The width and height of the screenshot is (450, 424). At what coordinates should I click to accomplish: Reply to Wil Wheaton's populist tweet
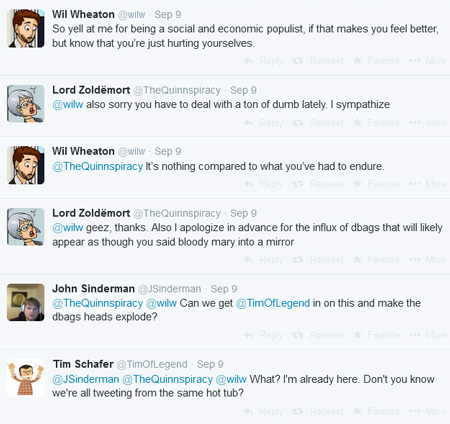[x=264, y=61]
